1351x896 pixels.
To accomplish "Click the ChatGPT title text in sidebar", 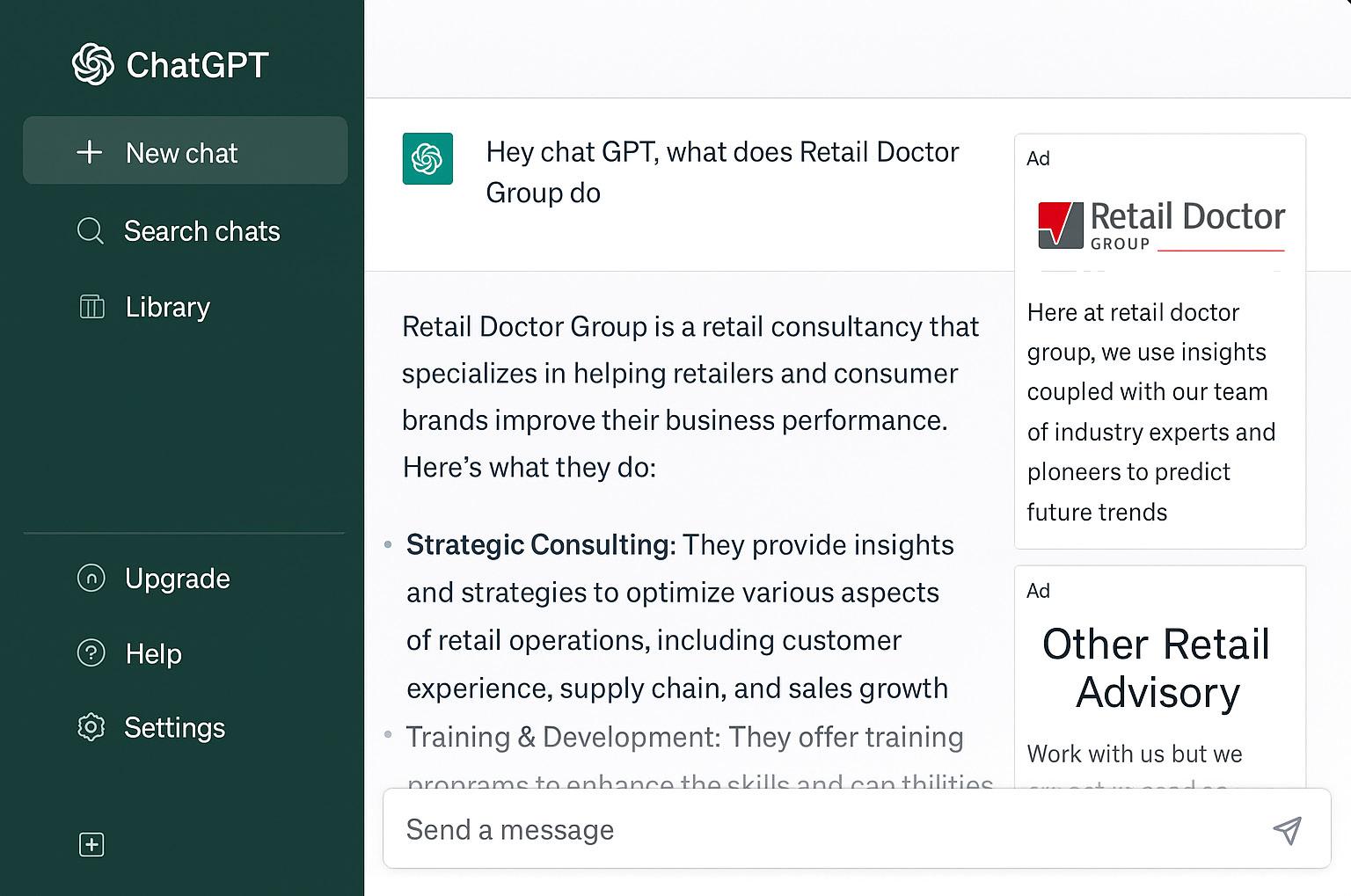I will [197, 65].
